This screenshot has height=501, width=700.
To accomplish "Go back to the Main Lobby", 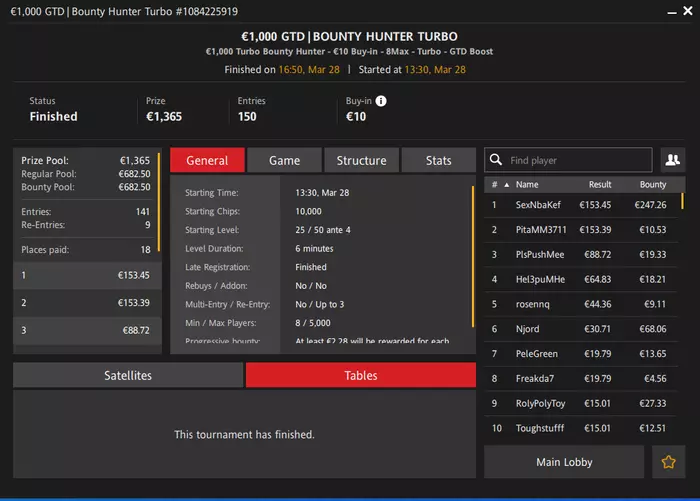I will click(x=564, y=462).
